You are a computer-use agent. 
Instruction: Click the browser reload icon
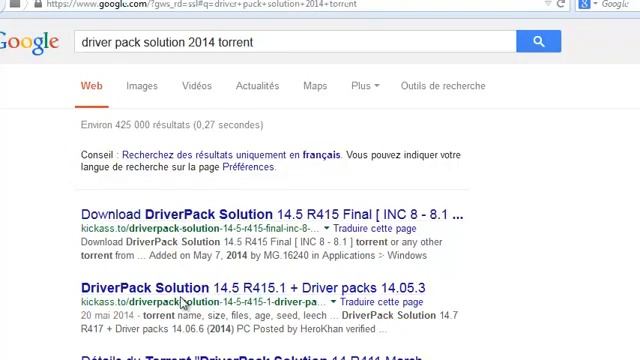point(561,4)
